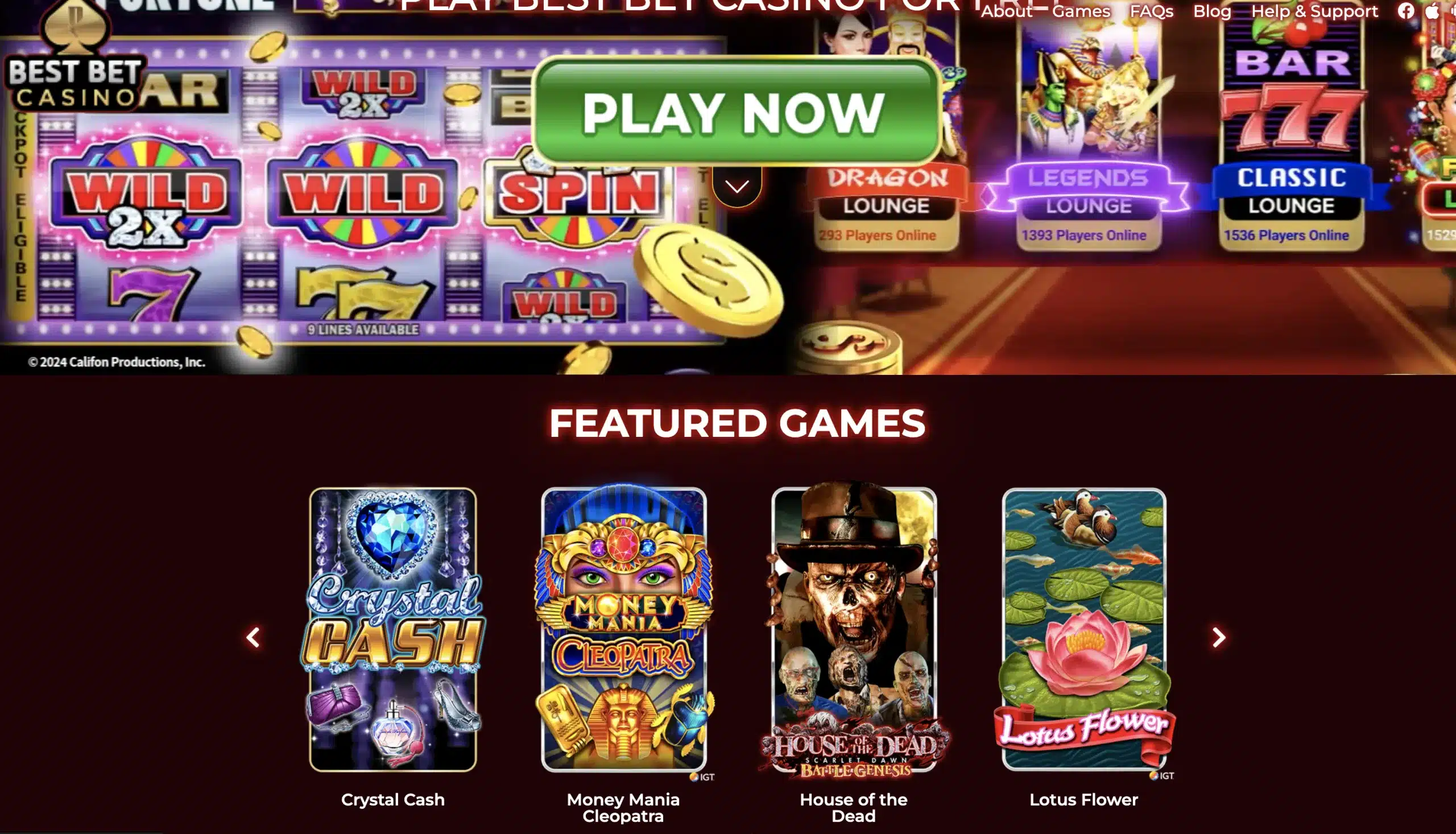Select the Lotus Flower game thumbnail
Viewport: 1456px width, 834px height.
[1084, 629]
